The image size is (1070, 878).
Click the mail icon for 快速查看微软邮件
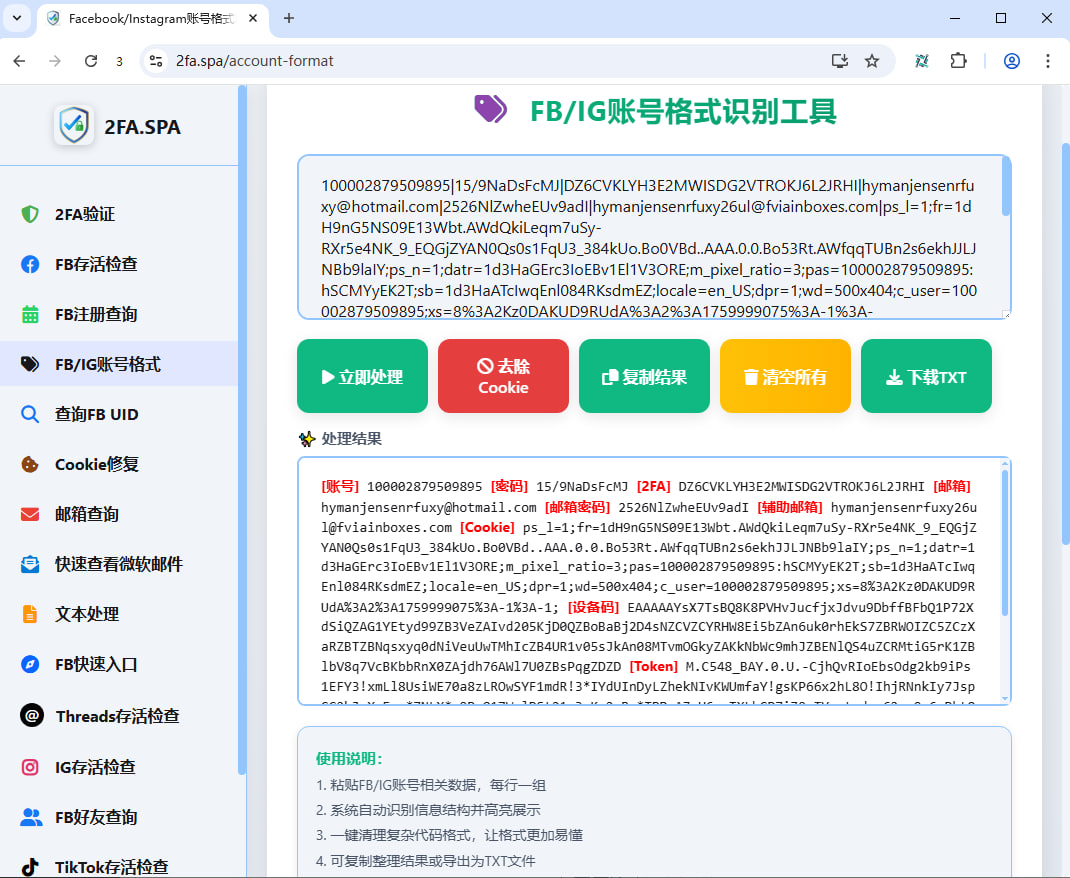[30, 564]
